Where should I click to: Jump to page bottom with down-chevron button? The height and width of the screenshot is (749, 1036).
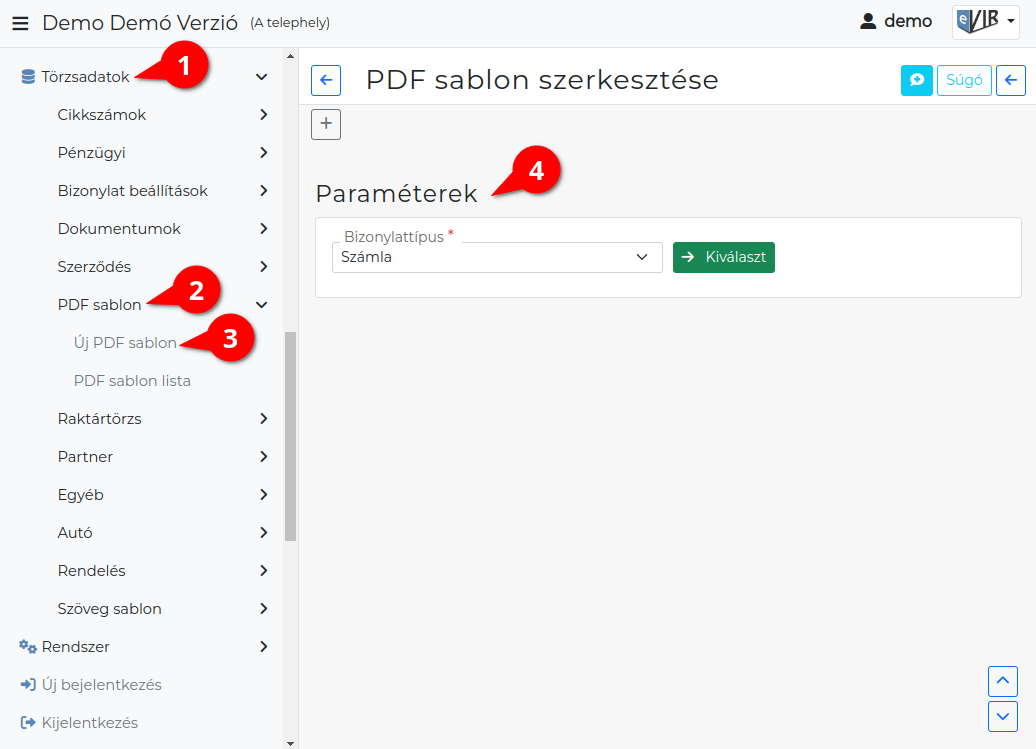1002,717
